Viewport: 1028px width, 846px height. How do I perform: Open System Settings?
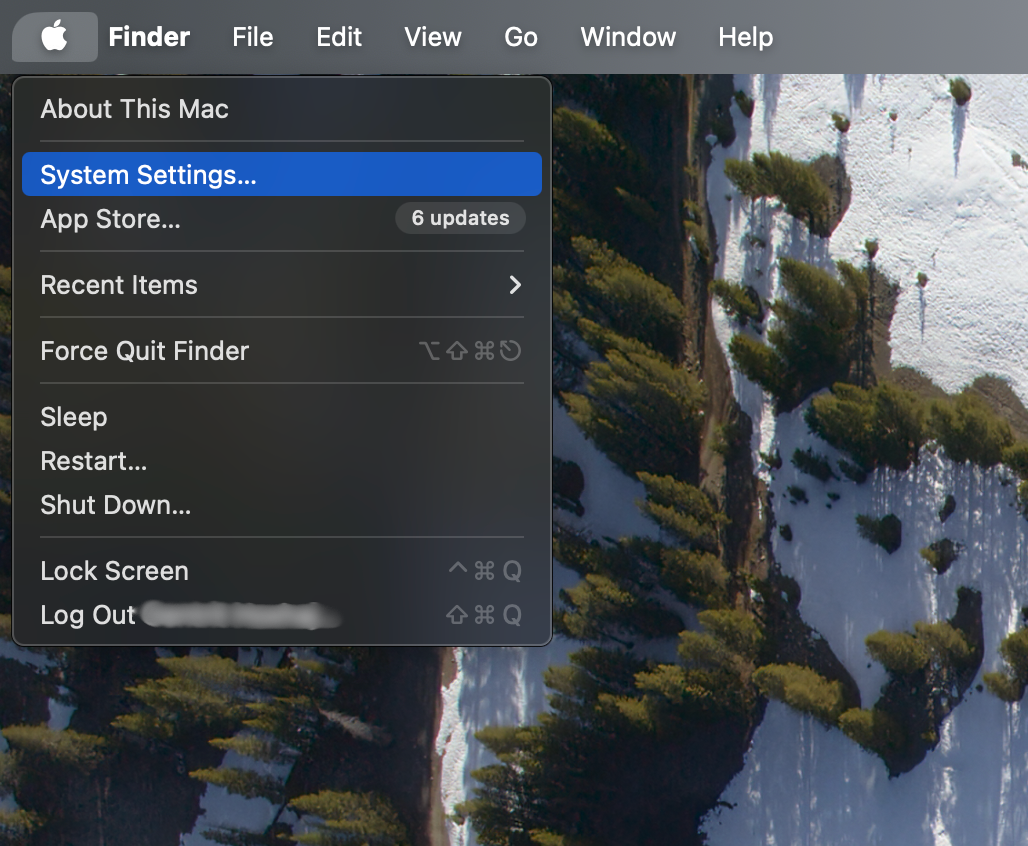(x=150, y=173)
